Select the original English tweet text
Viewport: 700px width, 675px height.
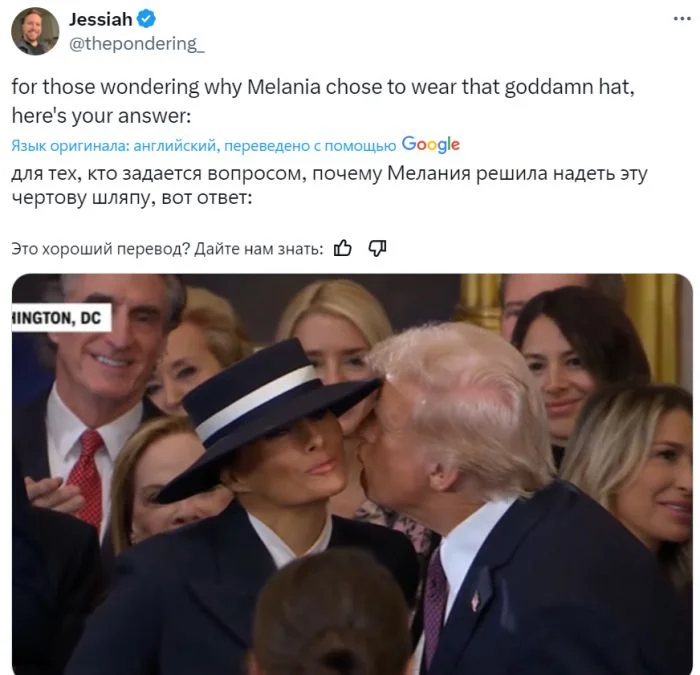323,101
